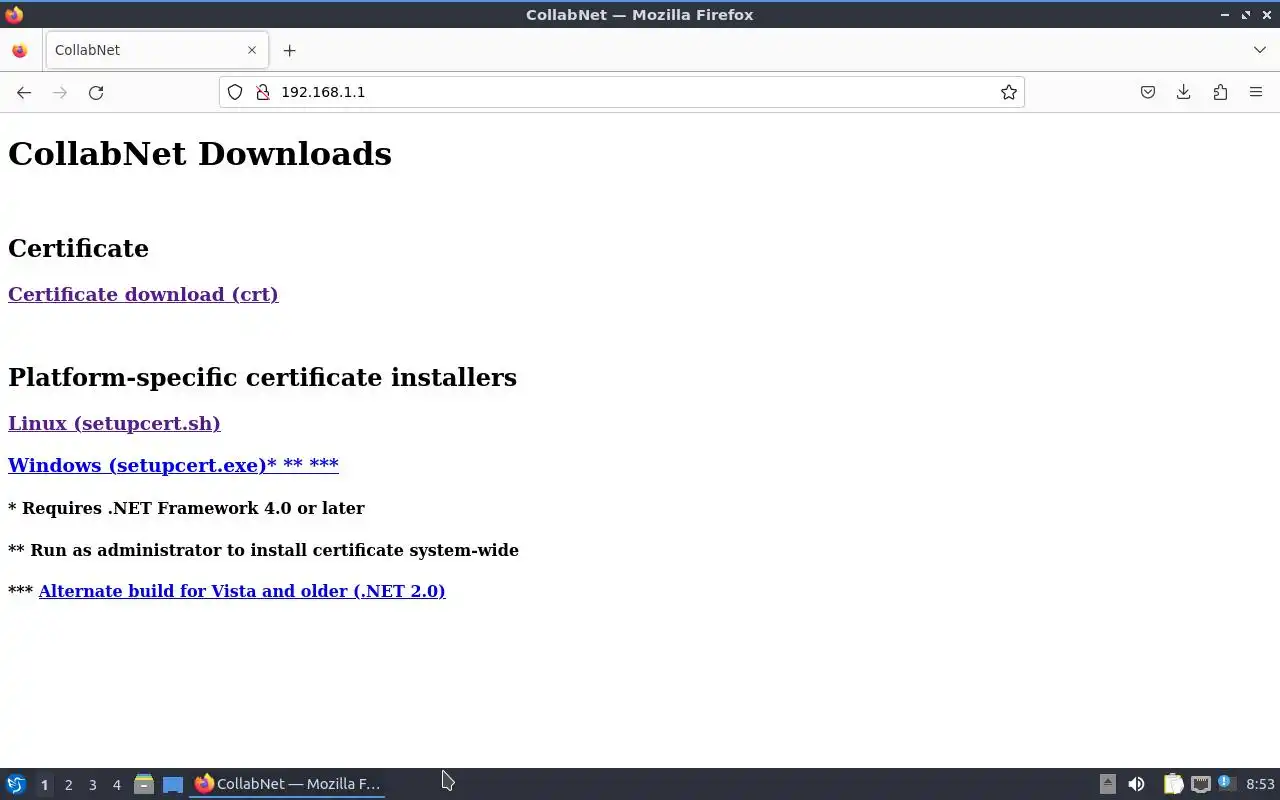1280x800 pixels.
Task: Reload the current page
Action: point(96,92)
